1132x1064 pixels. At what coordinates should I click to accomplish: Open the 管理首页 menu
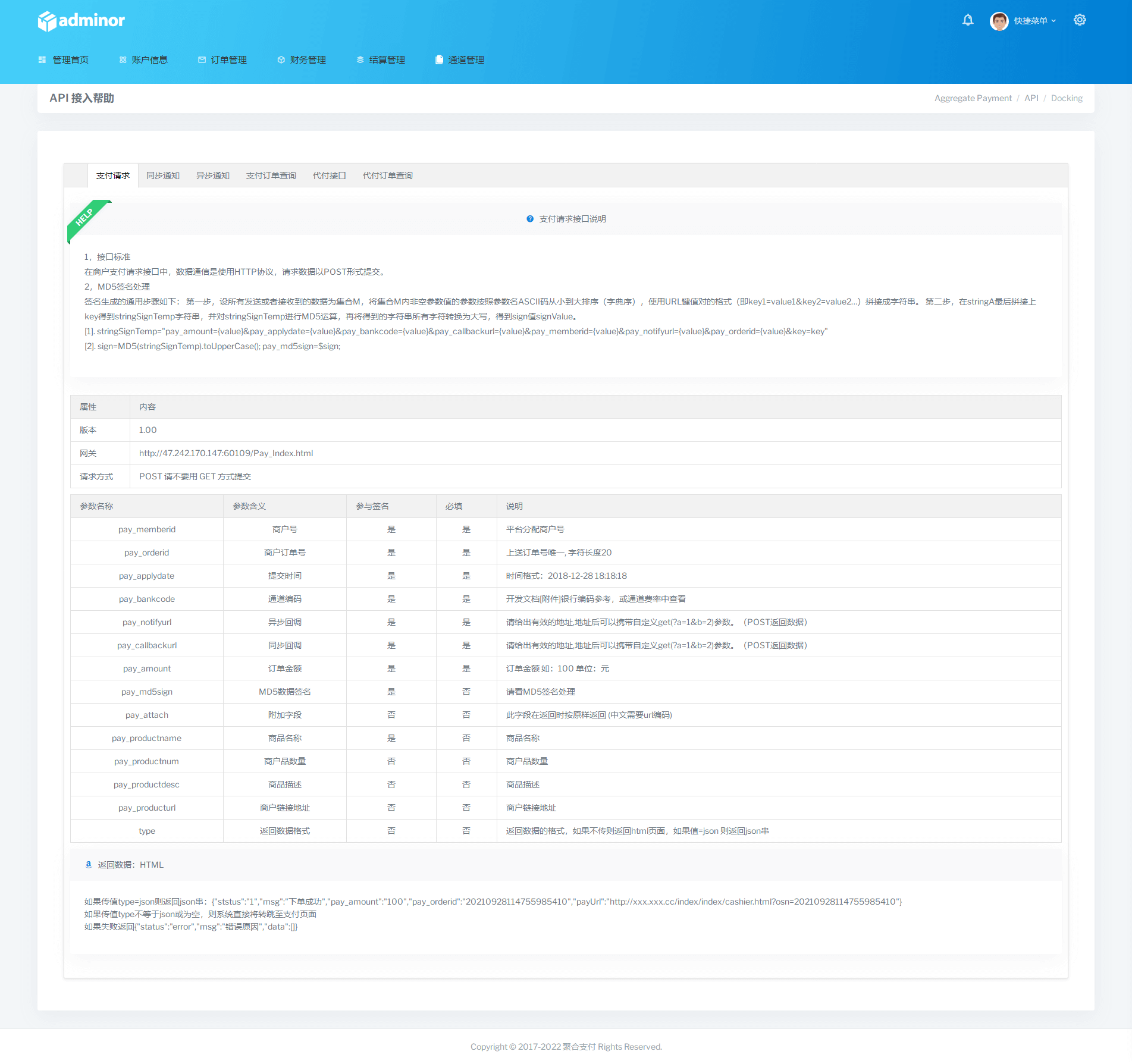tap(64, 60)
